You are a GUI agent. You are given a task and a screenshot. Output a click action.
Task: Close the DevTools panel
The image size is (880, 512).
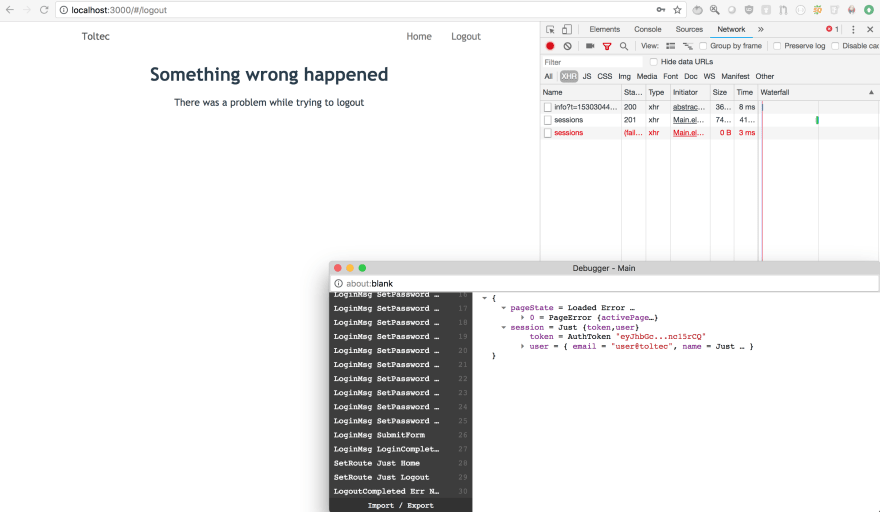(x=870, y=29)
